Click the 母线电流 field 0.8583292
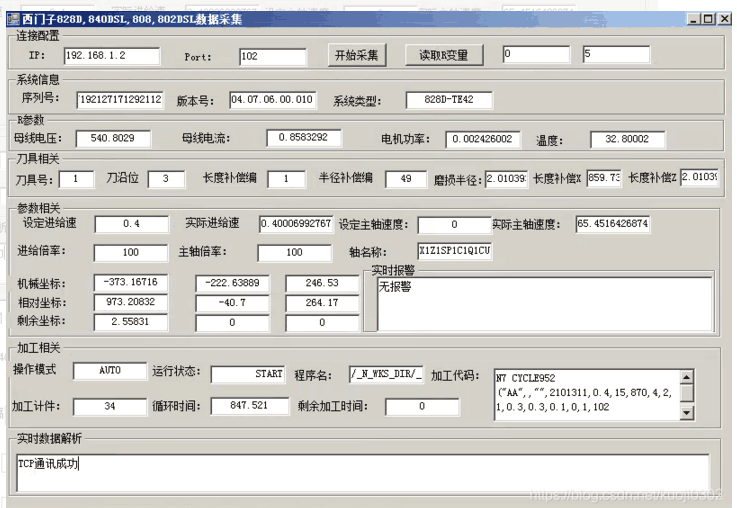This screenshot has width=737, height=508. click(304, 138)
